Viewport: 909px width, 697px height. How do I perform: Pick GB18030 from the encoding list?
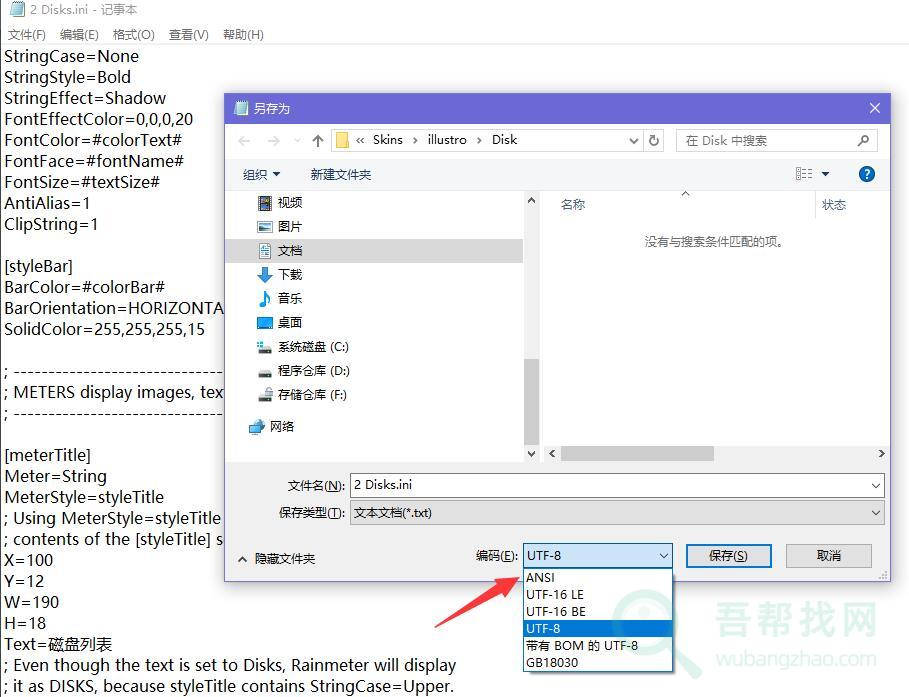(x=552, y=662)
